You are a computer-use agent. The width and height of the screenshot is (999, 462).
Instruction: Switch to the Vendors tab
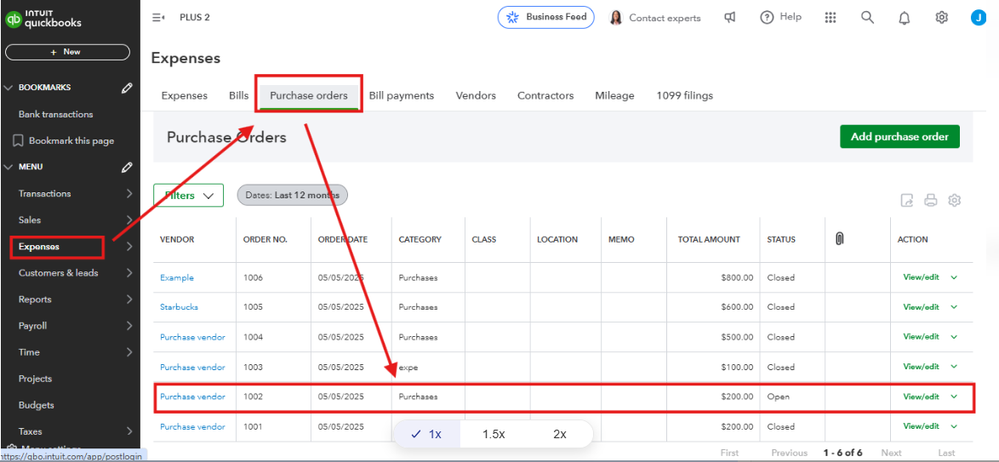(475, 96)
